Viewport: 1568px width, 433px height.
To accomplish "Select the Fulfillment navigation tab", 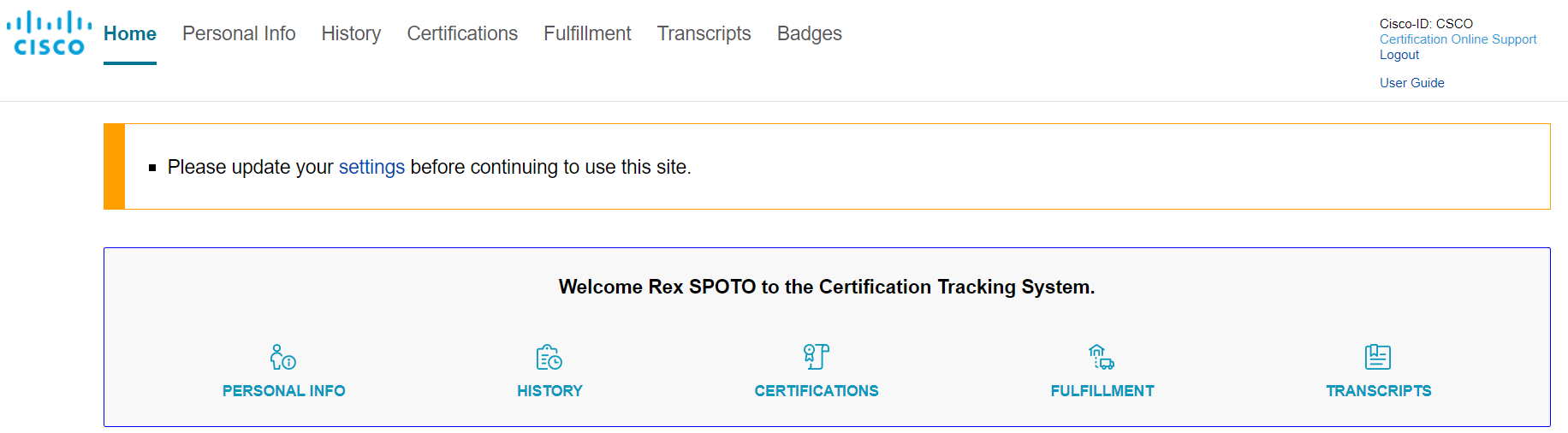I will tap(587, 33).
